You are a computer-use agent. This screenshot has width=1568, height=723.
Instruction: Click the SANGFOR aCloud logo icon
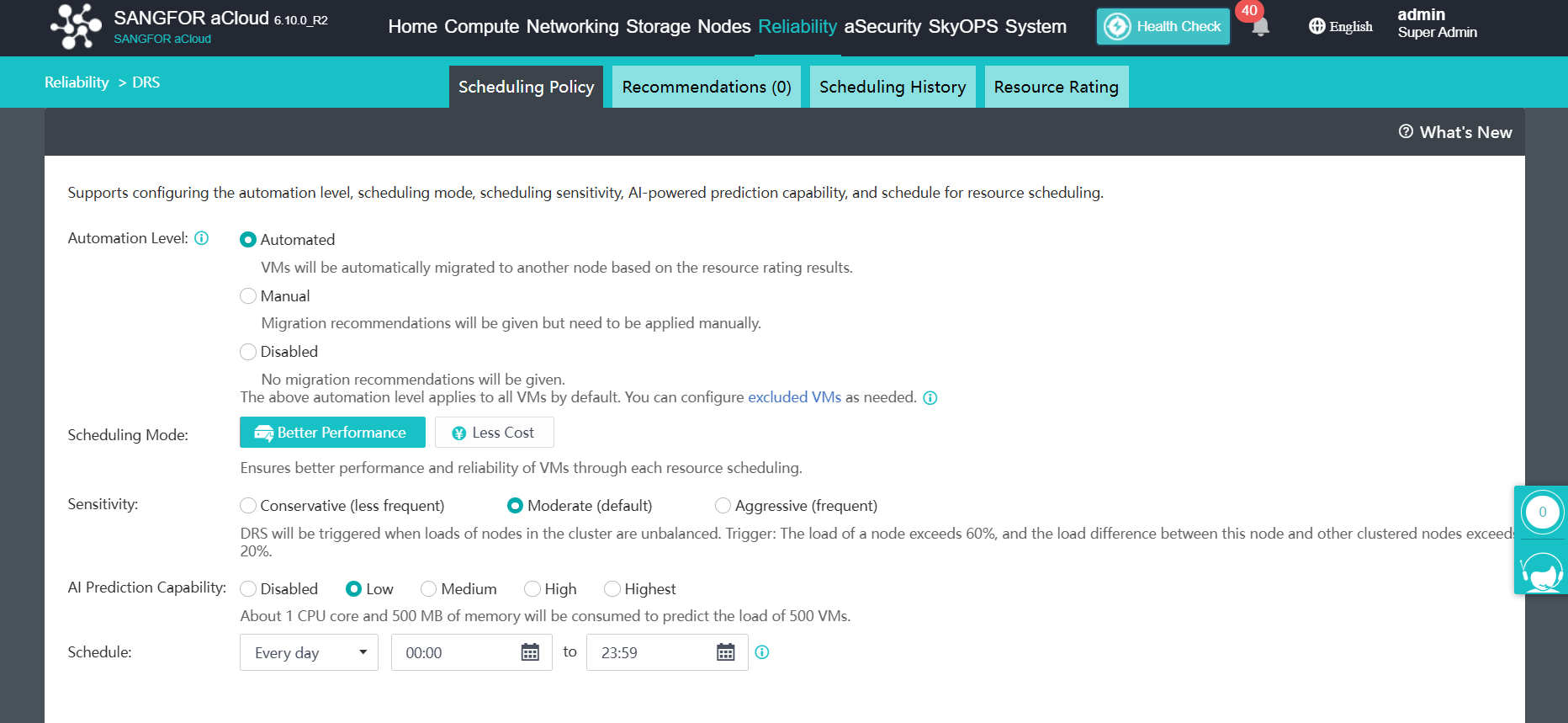[76, 26]
